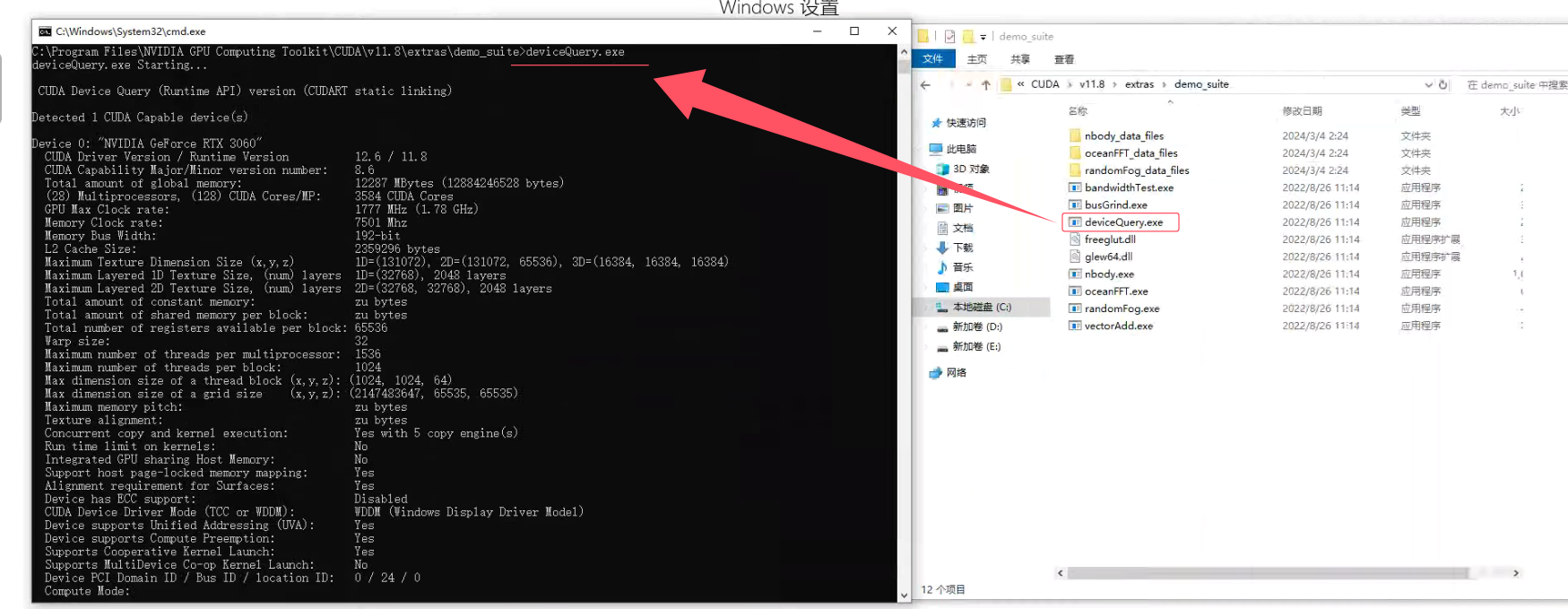
Task: Click the oceanFFT_data_files folder icon
Action: click(x=1075, y=153)
